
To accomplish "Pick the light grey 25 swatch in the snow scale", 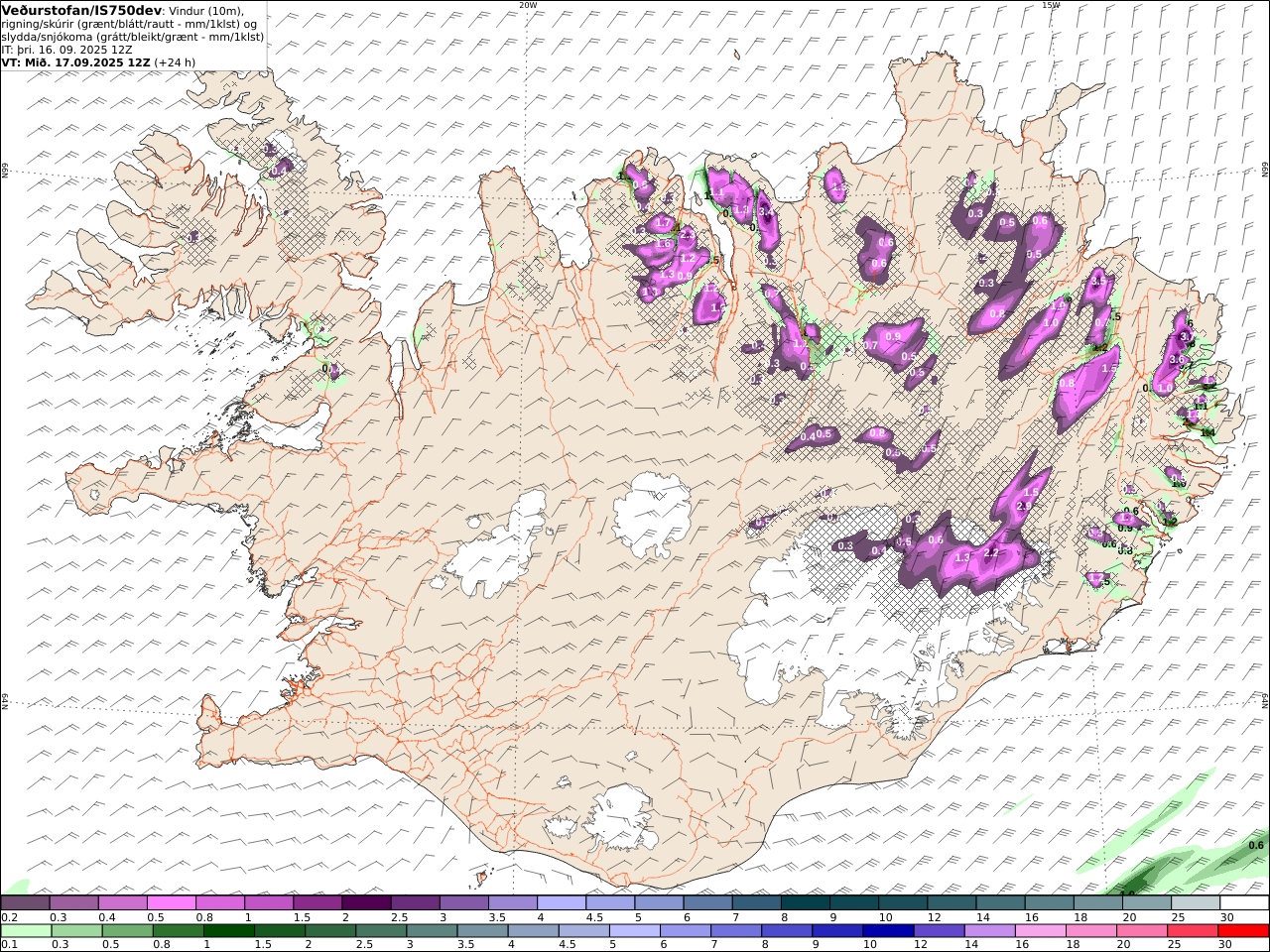I will [x=1195, y=903].
